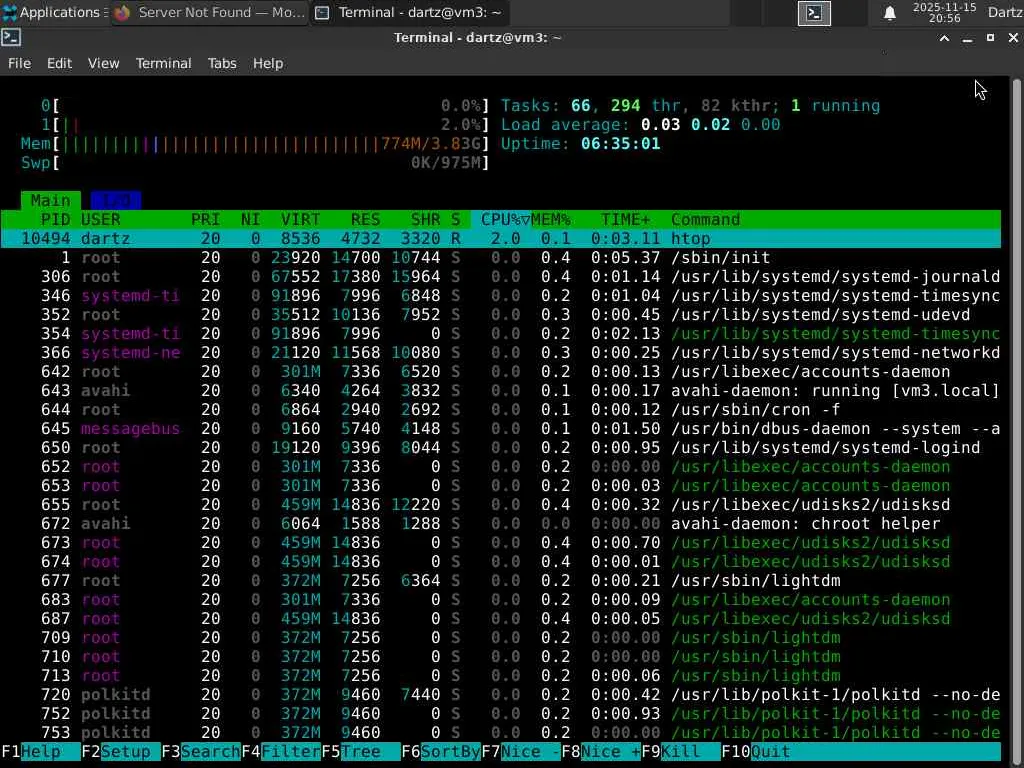Image resolution: width=1024 pixels, height=768 pixels.
Task: Open the notification bell
Action: 889,13
